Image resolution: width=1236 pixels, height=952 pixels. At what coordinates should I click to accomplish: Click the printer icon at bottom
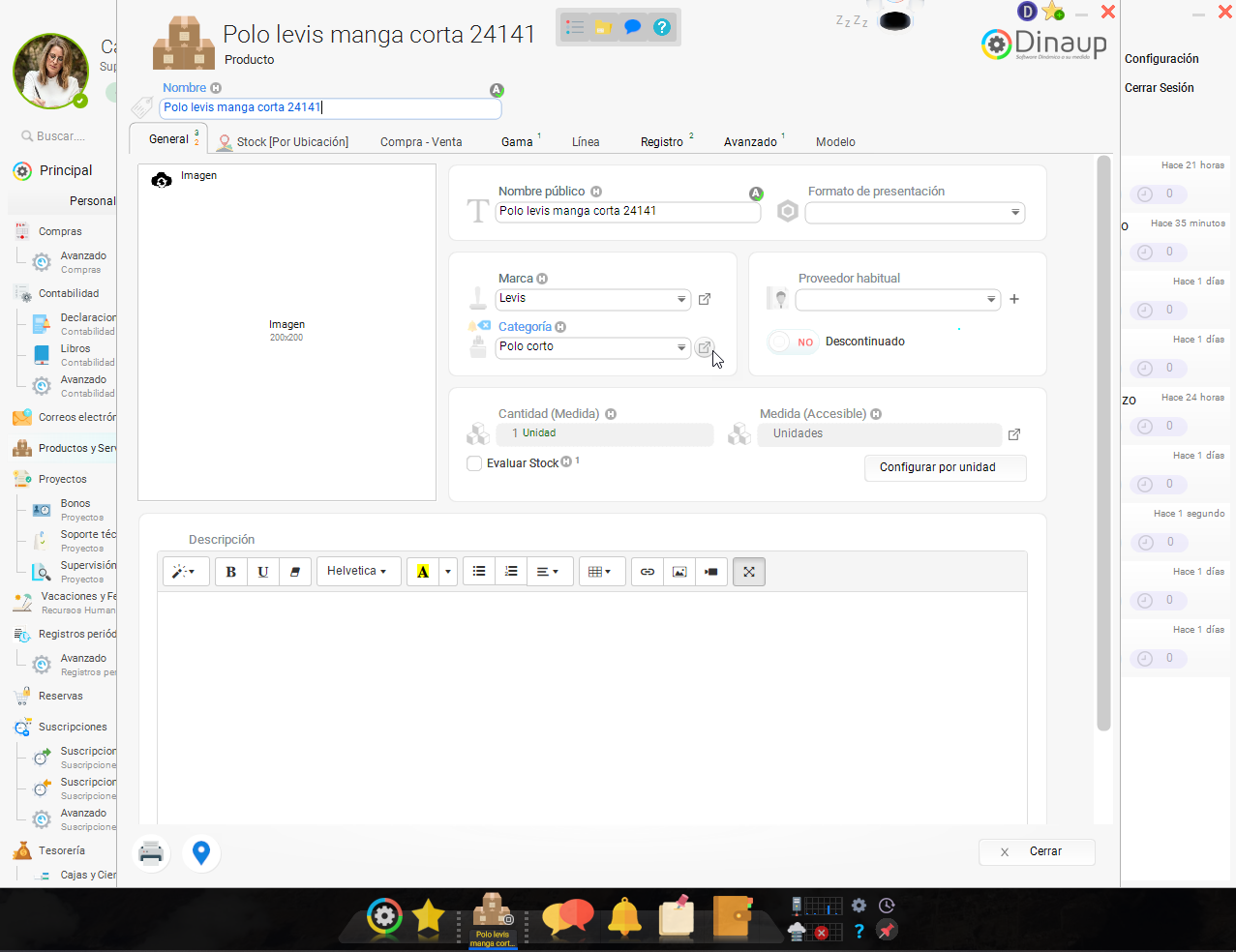[151, 852]
